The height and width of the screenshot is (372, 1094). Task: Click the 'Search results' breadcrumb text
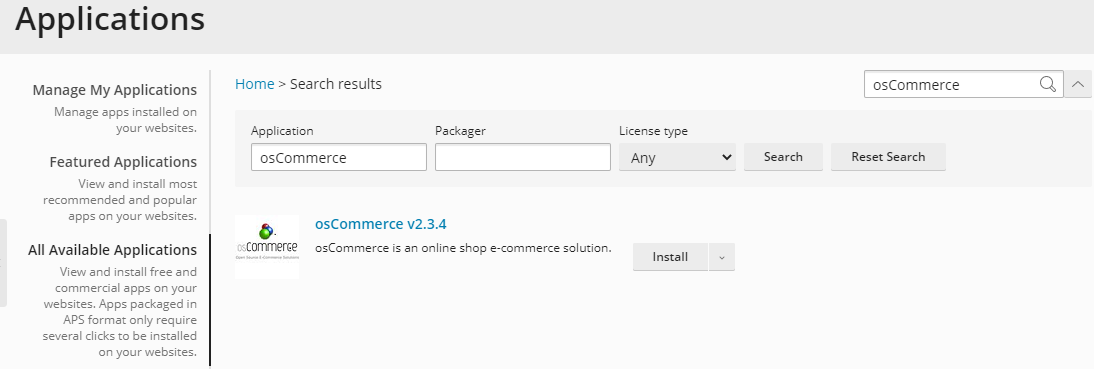[x=336, y=84]
